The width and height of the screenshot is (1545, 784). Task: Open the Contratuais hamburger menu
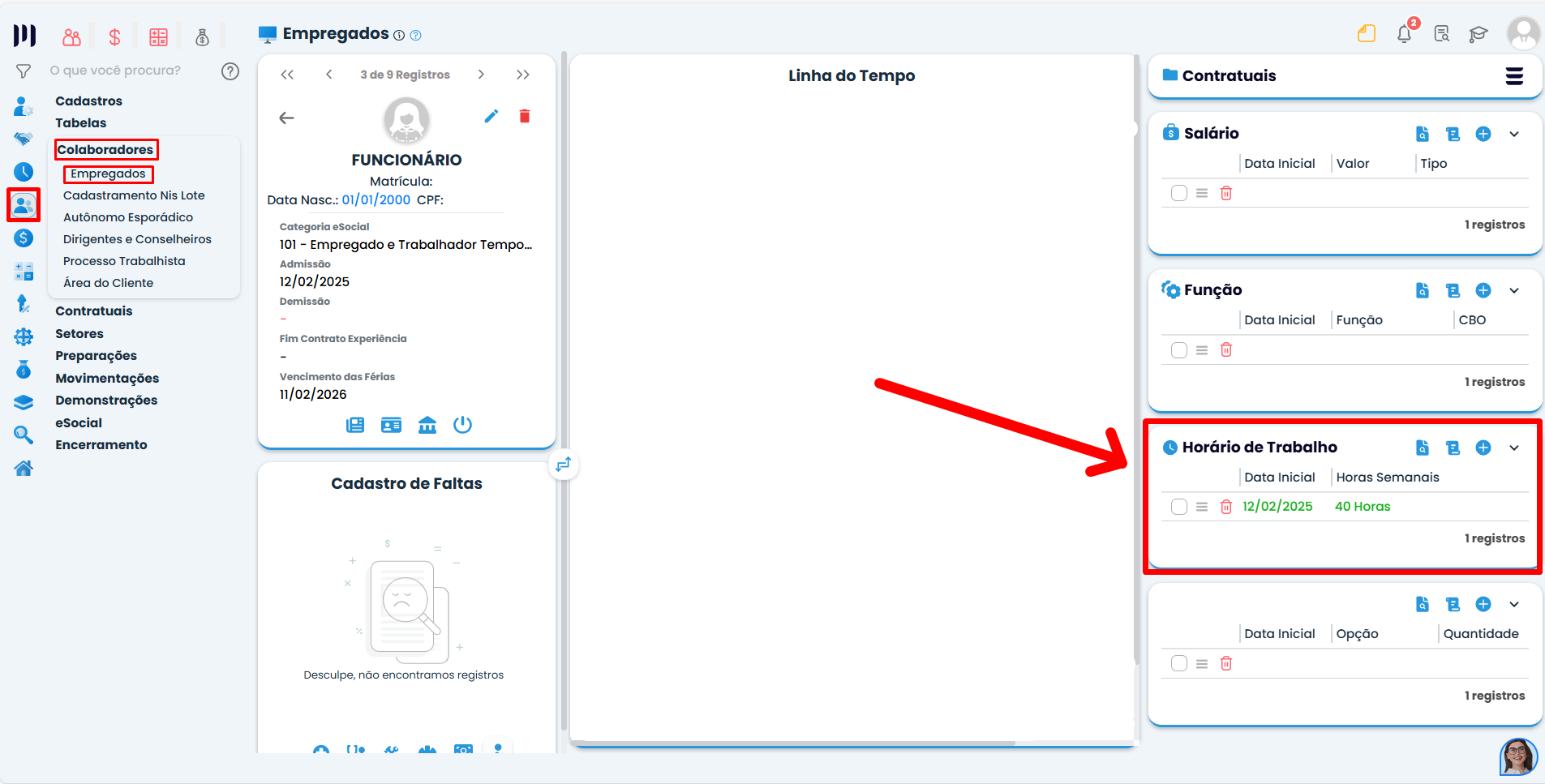pos(1514,76)
